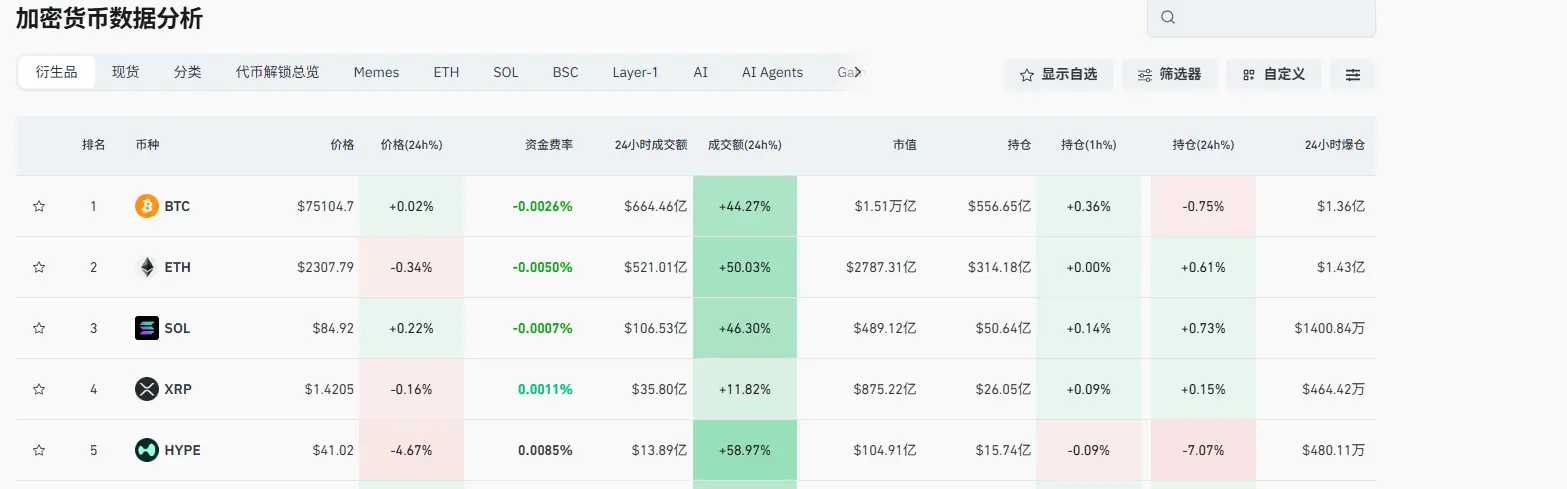The height and width of the screenshot is (489, 1567).
Task: Sort by 排名 column header
Action: [x=94, y=145]
